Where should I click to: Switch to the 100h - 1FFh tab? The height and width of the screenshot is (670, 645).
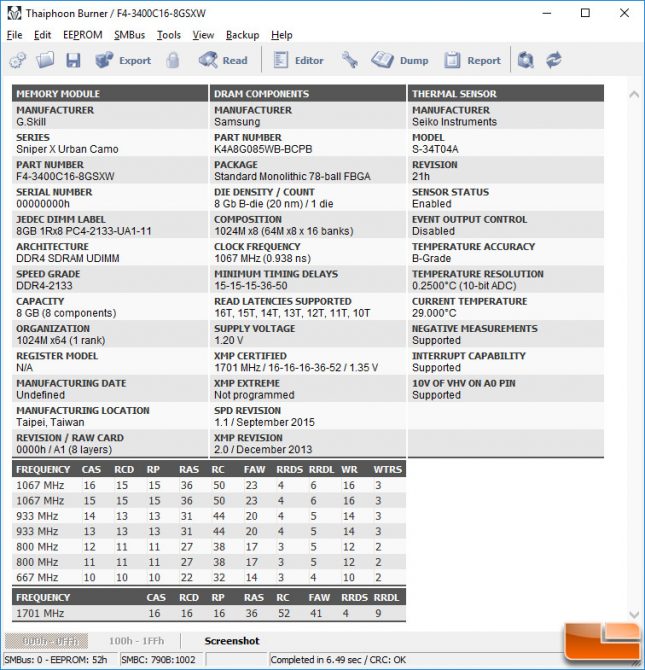tap(136, 641)
